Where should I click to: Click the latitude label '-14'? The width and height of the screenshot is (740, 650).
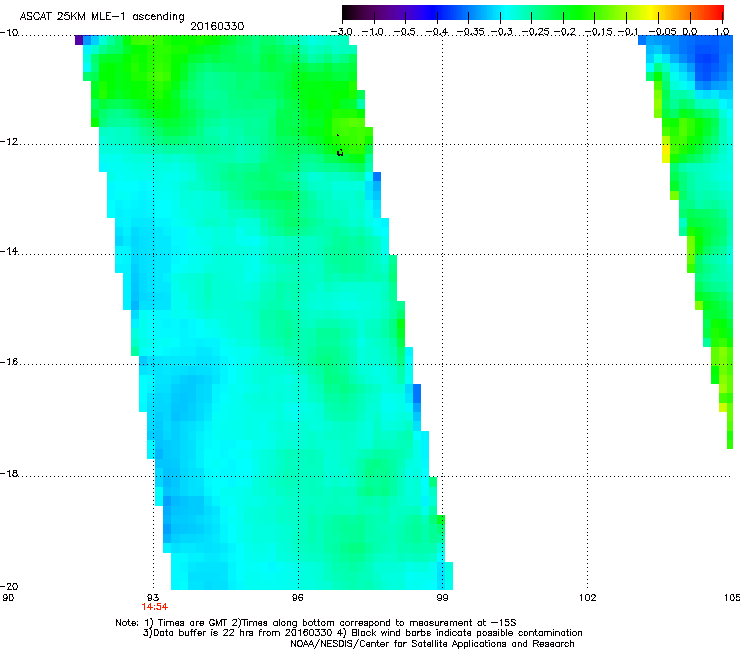[x=9, y=252]
